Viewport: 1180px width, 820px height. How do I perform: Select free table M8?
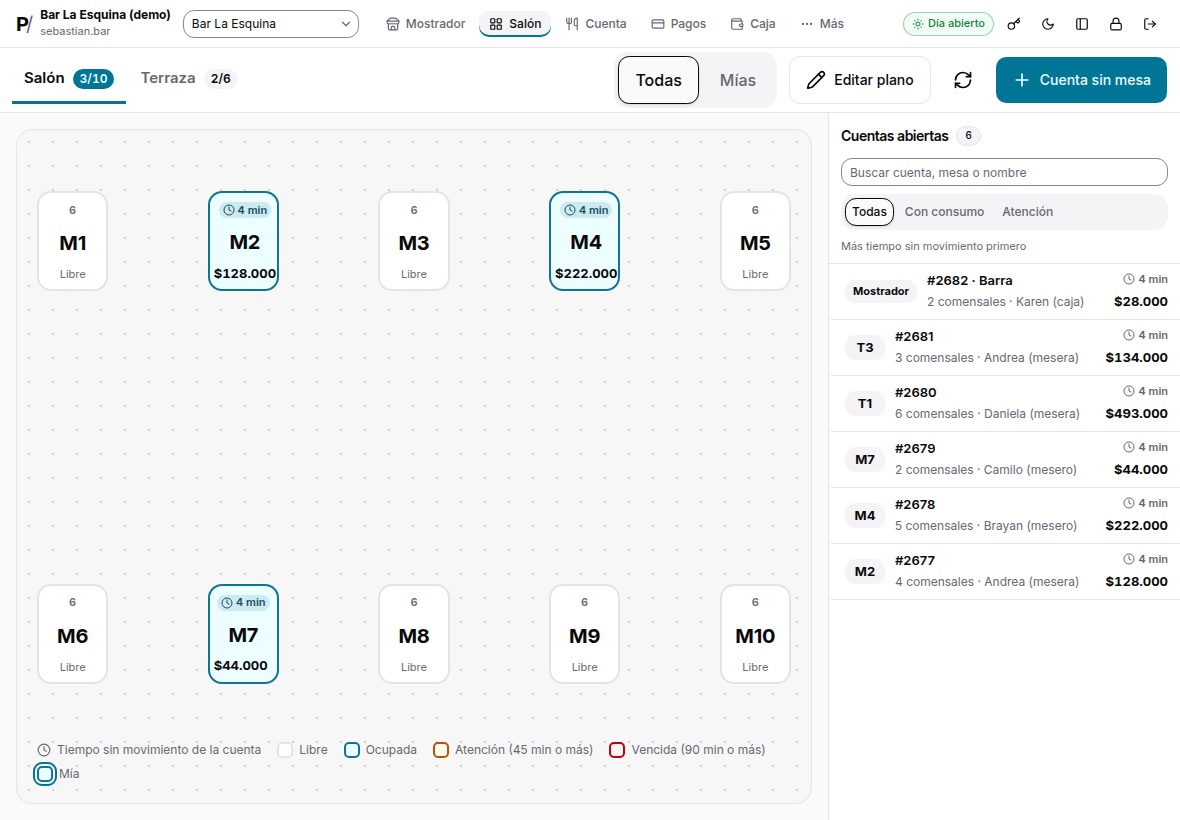pos(414,634)
